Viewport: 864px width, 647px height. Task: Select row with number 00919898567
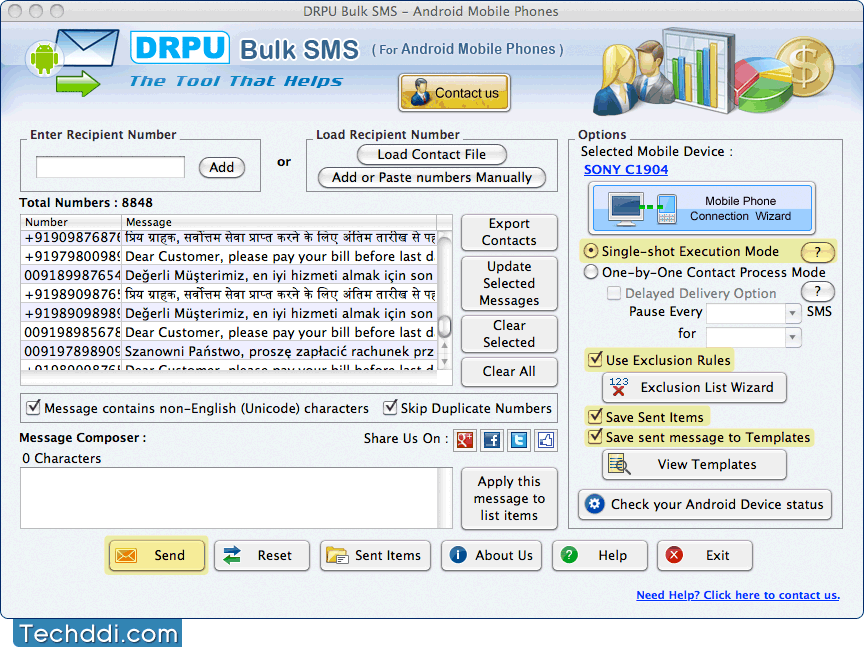pyautogui.click(x=229, y=332)
